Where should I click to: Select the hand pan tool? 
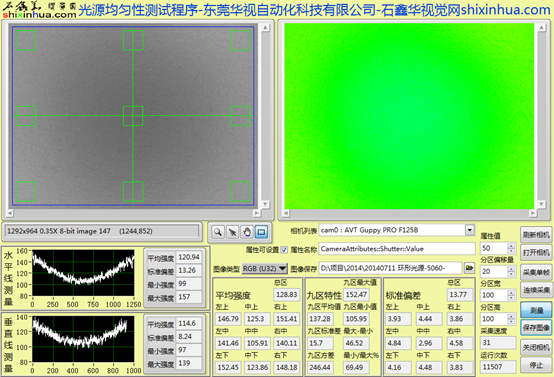tap(247, 232)
